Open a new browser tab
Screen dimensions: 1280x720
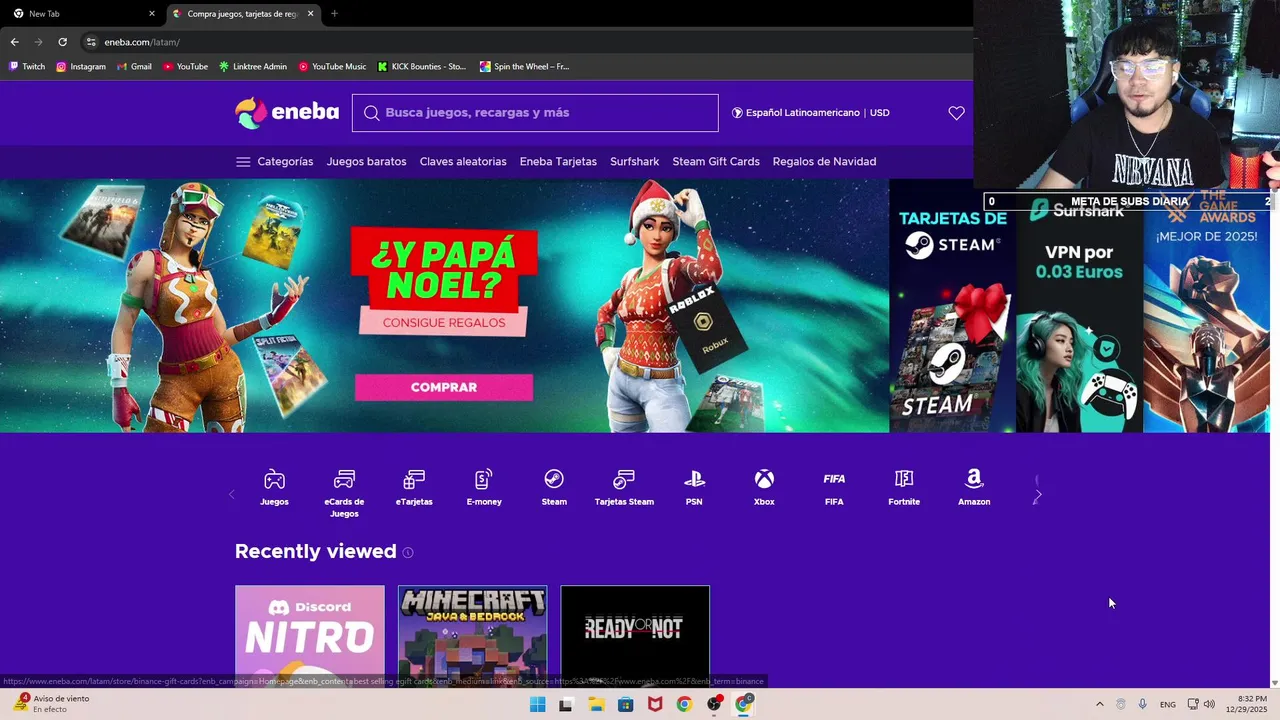pyautogui.click(x=334, y=14)
